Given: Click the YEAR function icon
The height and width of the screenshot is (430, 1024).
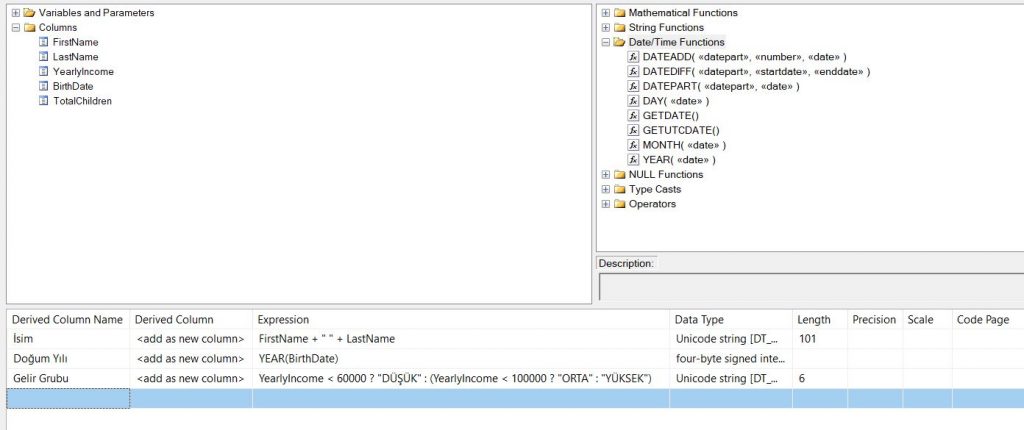Looking at the screenshot, I should [x=633, y=159].
